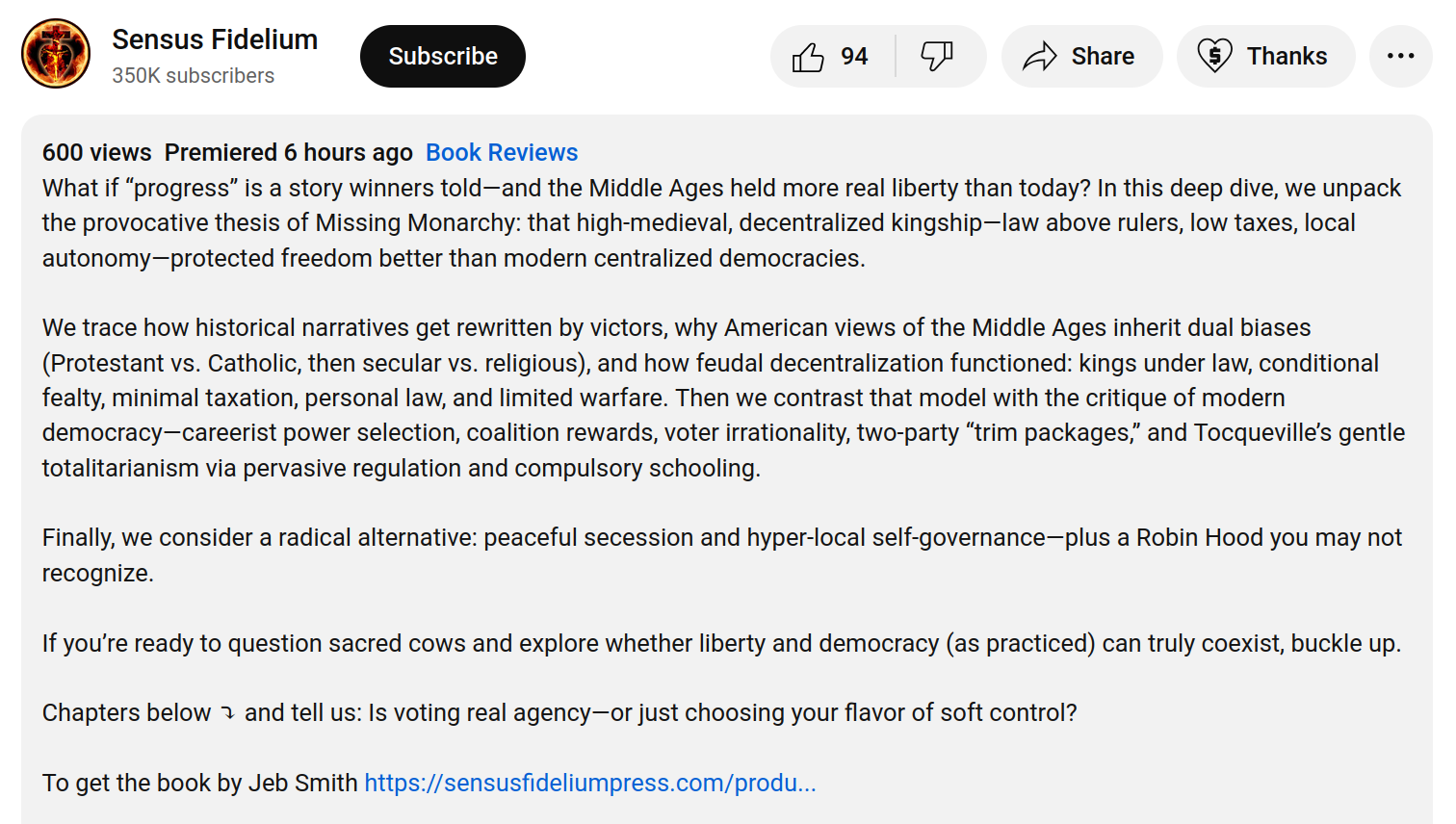Viewport: 1456px width, 824px height.
Task: Click the curved arrow after "Chapters below"
Action: (228, 713)
